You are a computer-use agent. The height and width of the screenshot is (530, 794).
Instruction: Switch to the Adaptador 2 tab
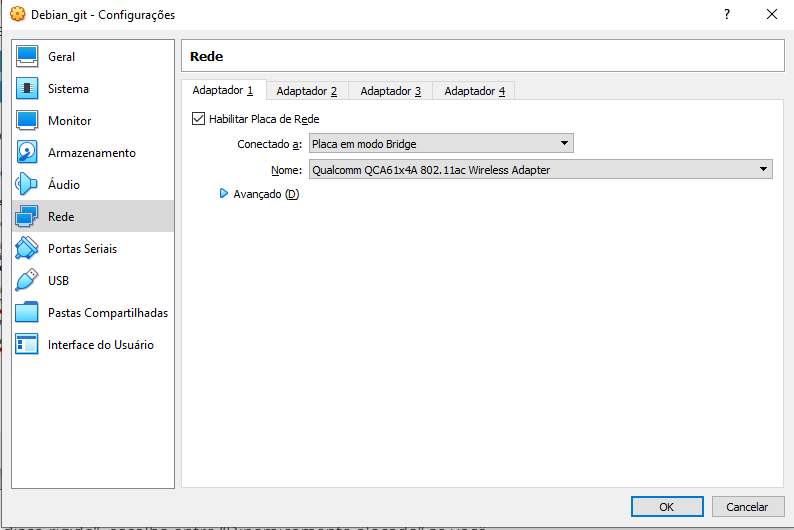306,91
